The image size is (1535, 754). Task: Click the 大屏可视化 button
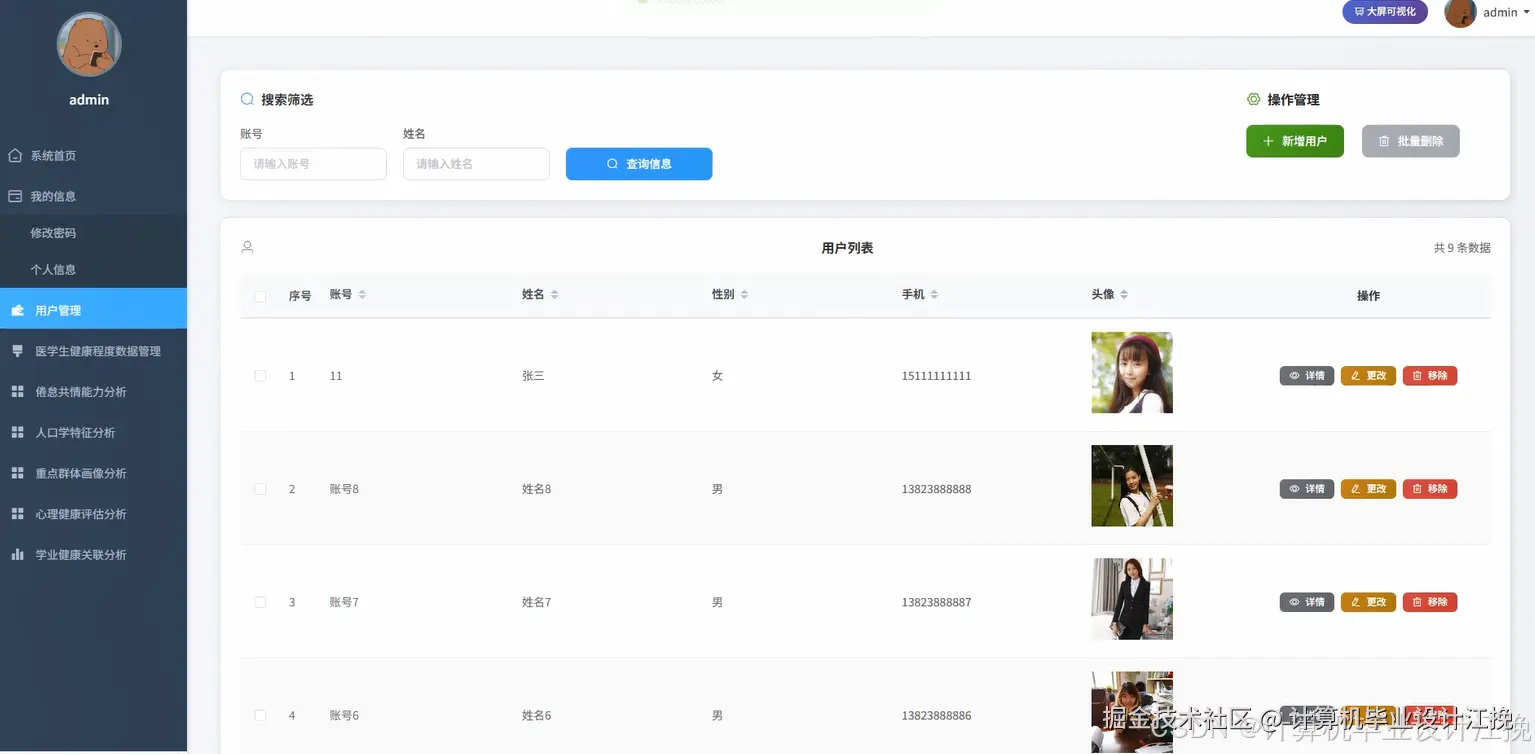pyautogui.click(x=1385, y=12)
